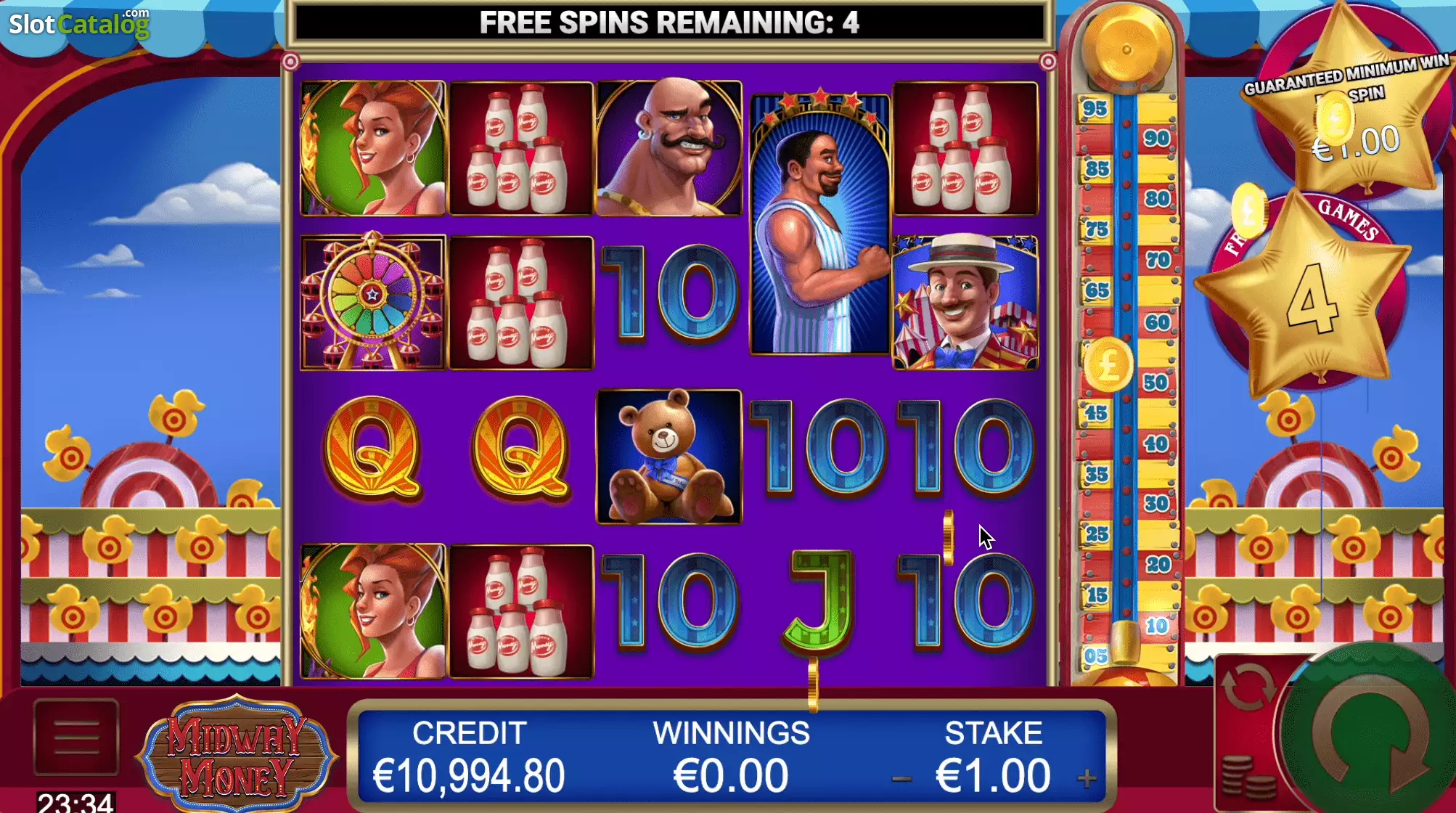The image size is (1456, 813).
Task: Click the SlotCatalog.com watermark link
Action: [x=79, y=23]
